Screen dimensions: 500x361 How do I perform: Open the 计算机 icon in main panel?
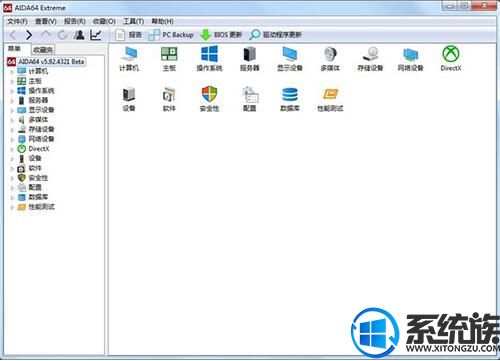click(x=129, y=59)
